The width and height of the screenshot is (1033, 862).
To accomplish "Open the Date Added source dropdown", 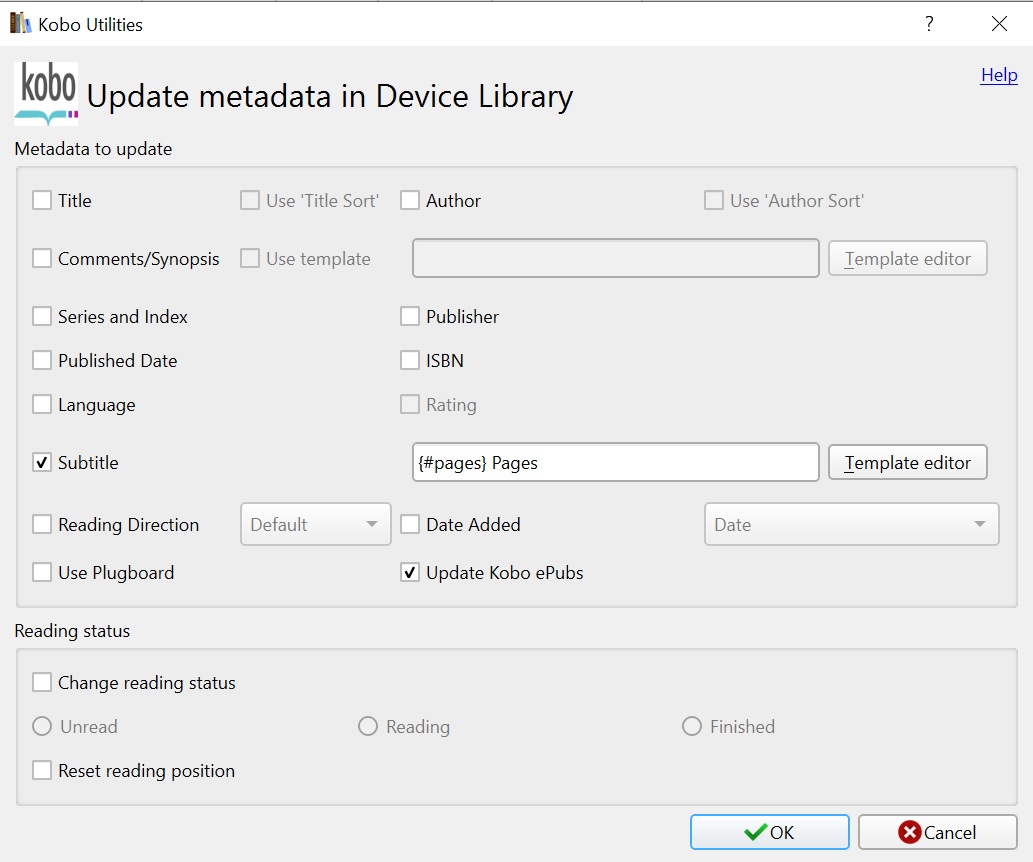I will coord(851,525).
